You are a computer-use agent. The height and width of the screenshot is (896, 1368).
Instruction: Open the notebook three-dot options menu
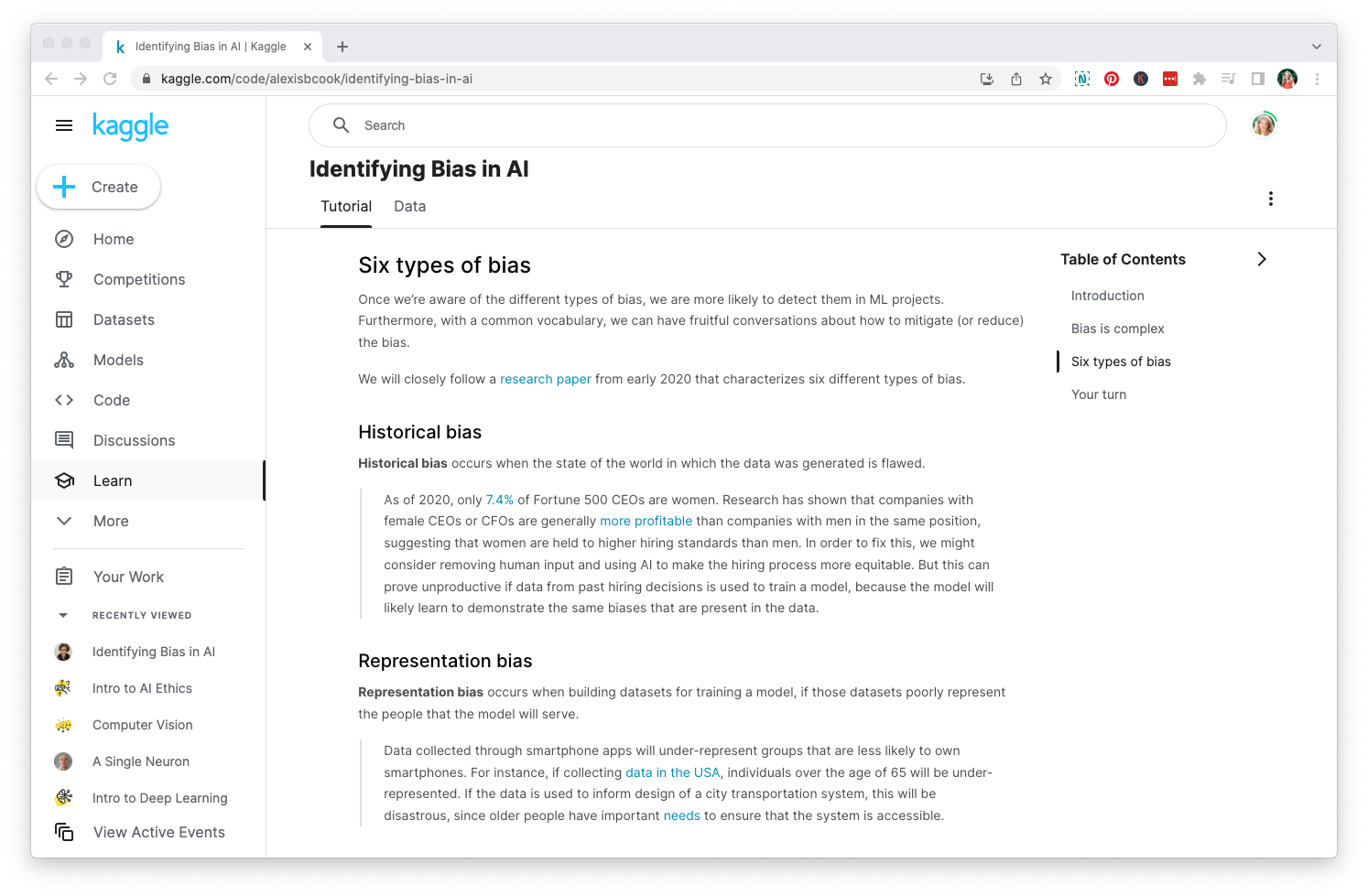[1270, 199]
